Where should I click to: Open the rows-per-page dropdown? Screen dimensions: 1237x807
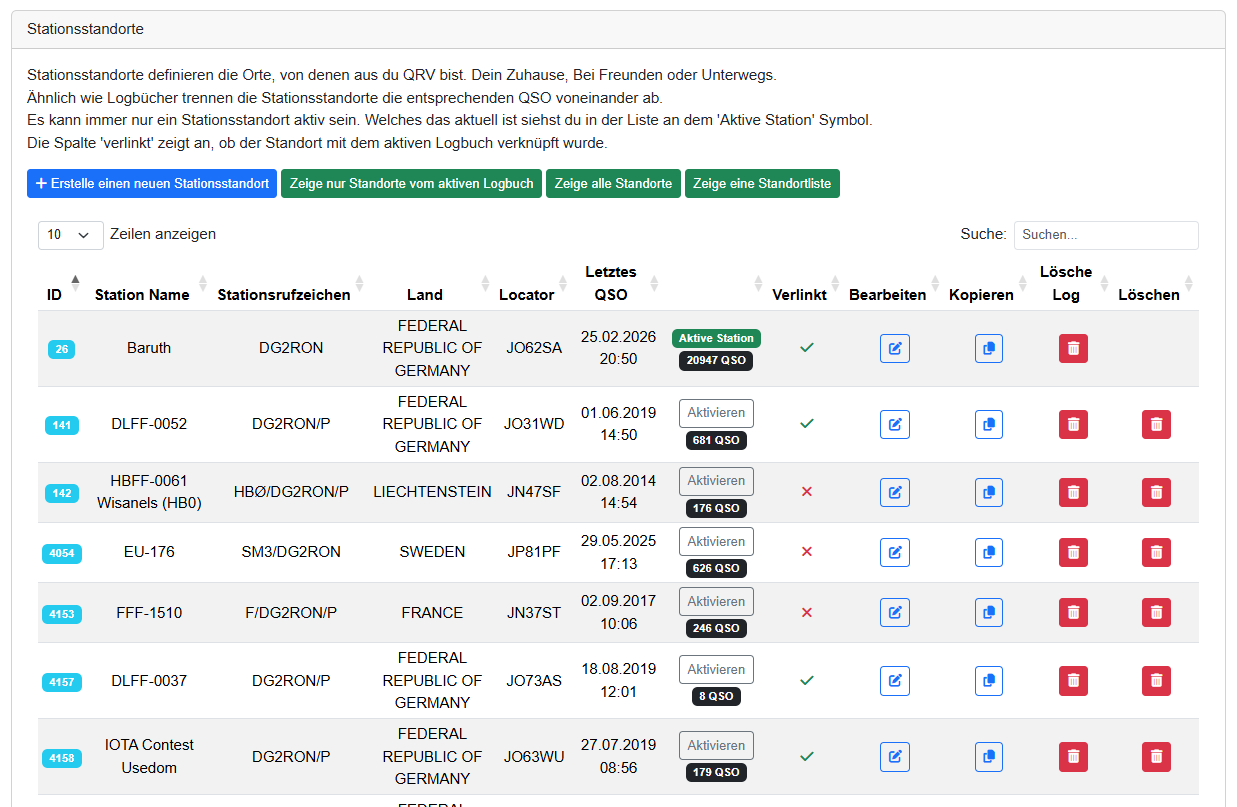coord(70,235)
